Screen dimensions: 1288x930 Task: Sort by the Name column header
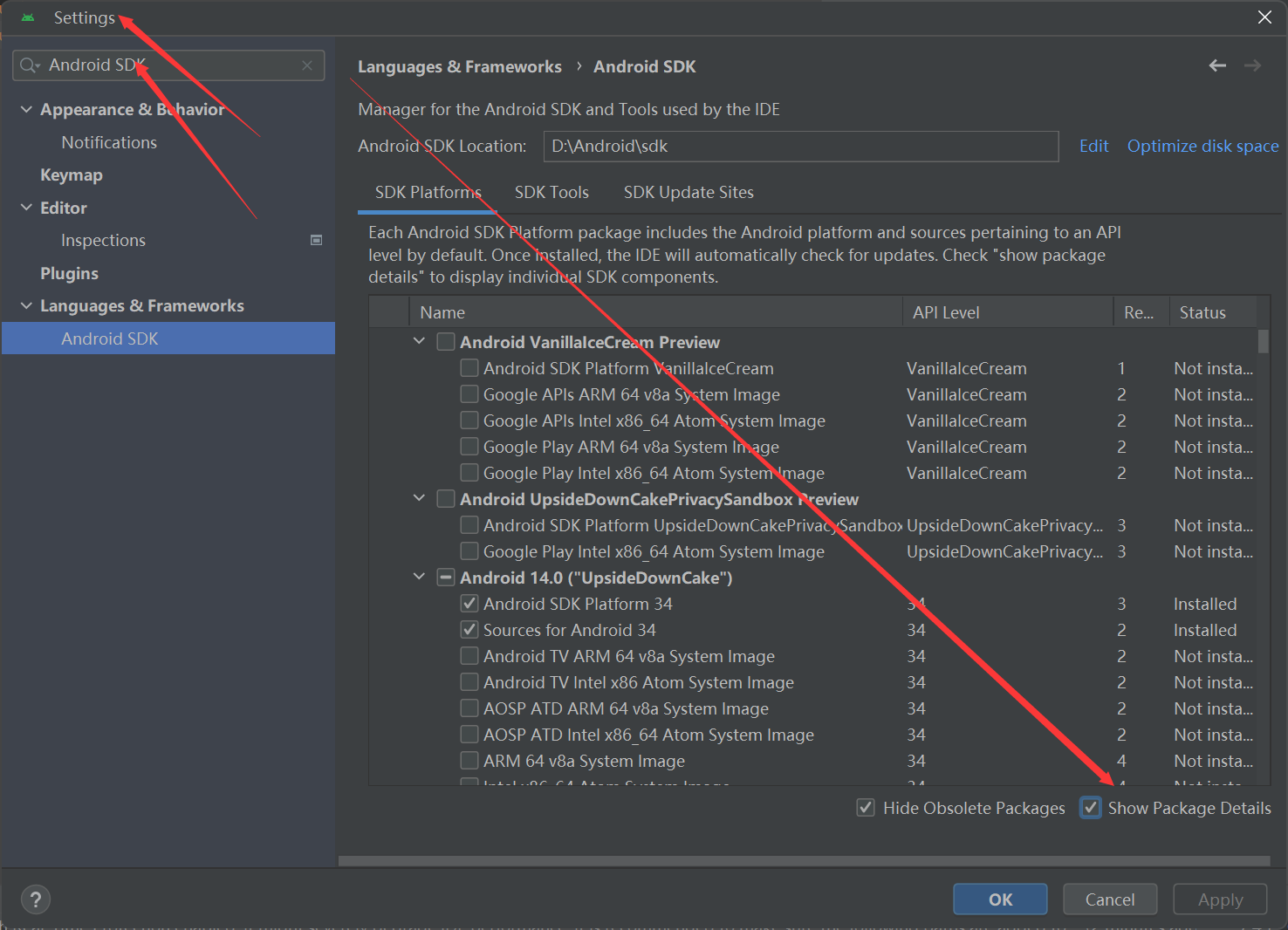point(655,312)
